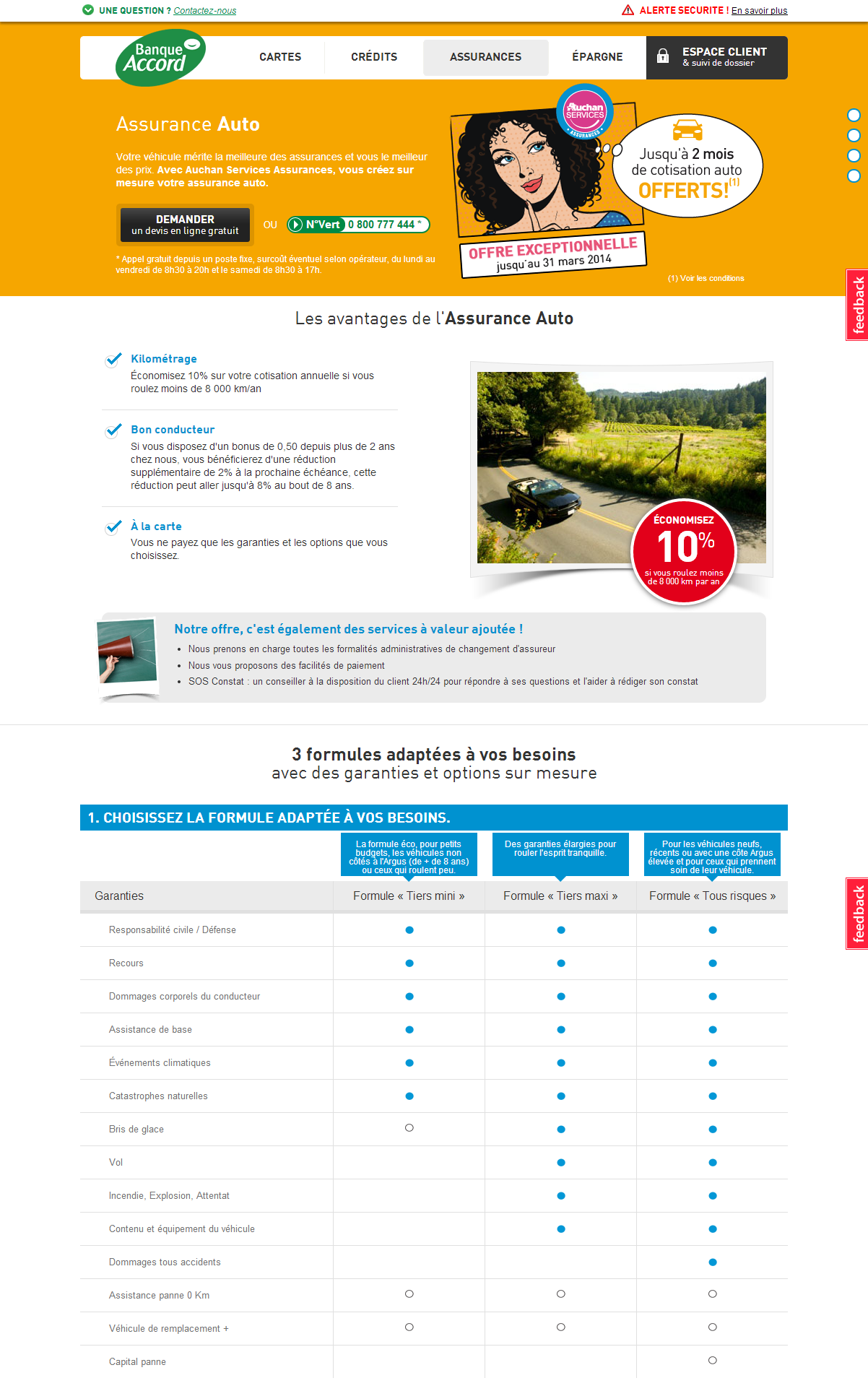Viewport: 868px width, 1391px height.
Task: Click the Contenu et équipement du véhicule label
Action: (182, 1229)
